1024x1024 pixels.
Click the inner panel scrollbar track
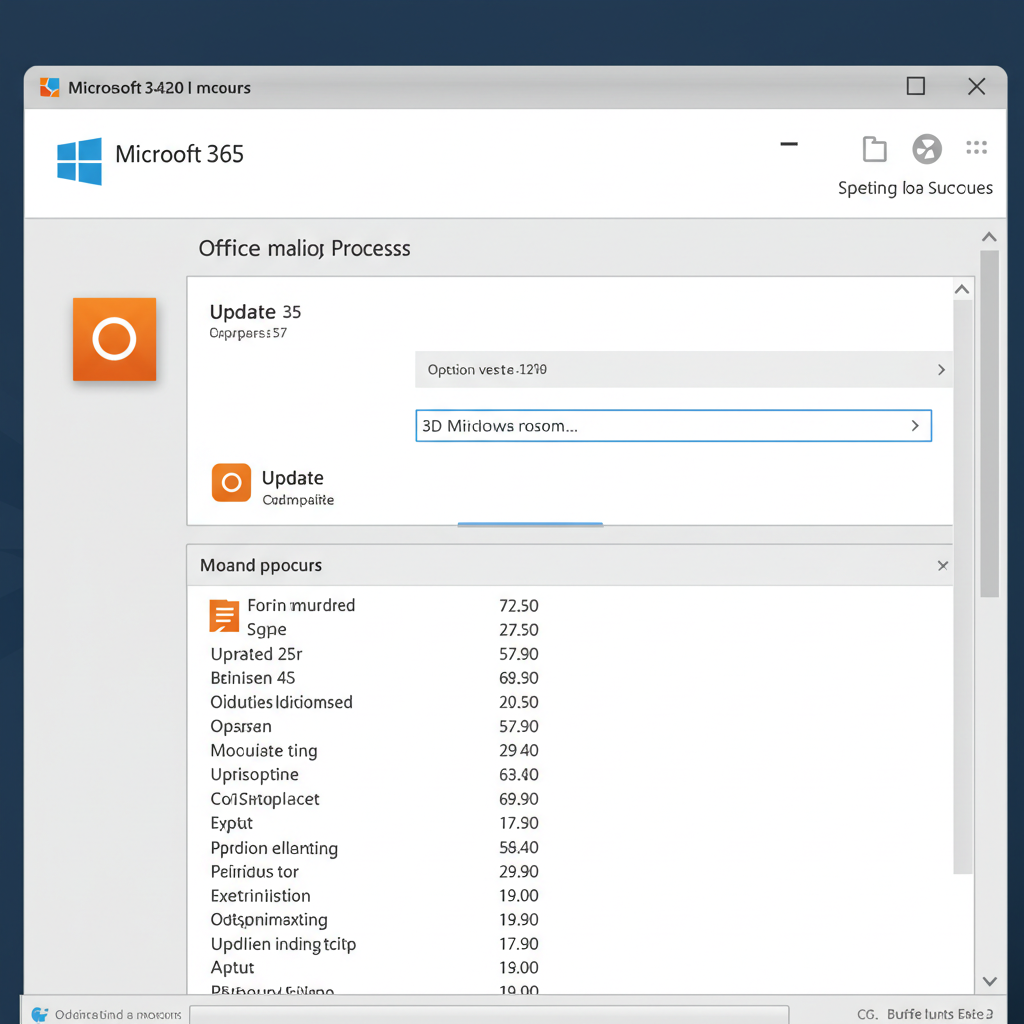[x=963, y=586]
